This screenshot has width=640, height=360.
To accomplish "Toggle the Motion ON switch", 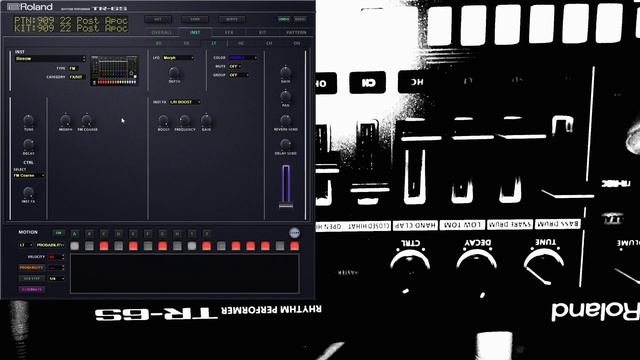I will click(x=58, y=233).
